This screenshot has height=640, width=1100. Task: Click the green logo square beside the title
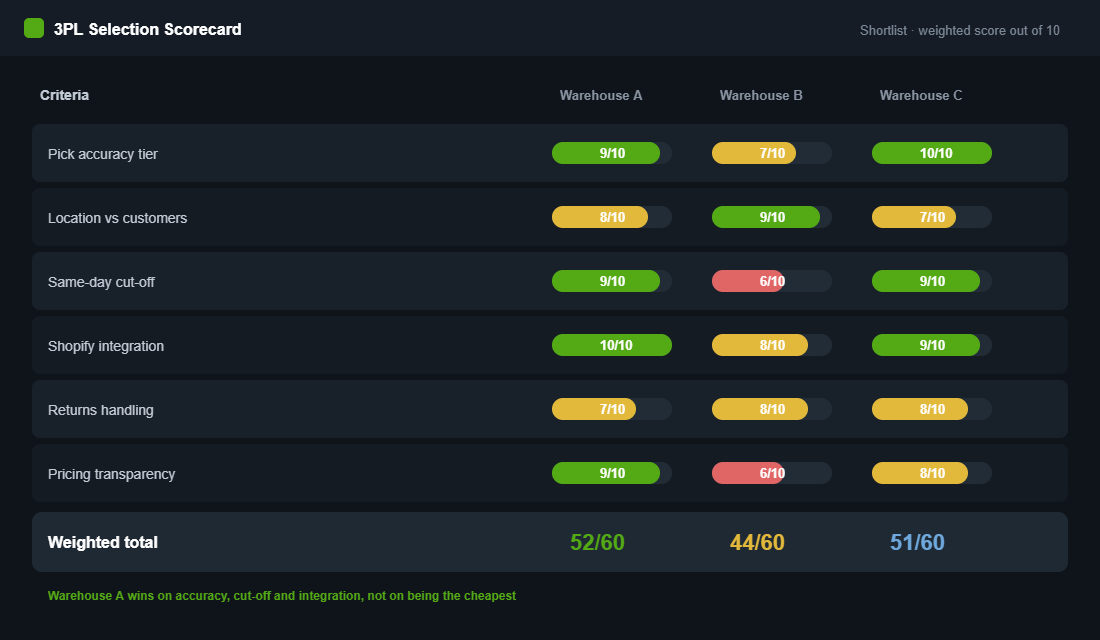click(x=34, y=28)
